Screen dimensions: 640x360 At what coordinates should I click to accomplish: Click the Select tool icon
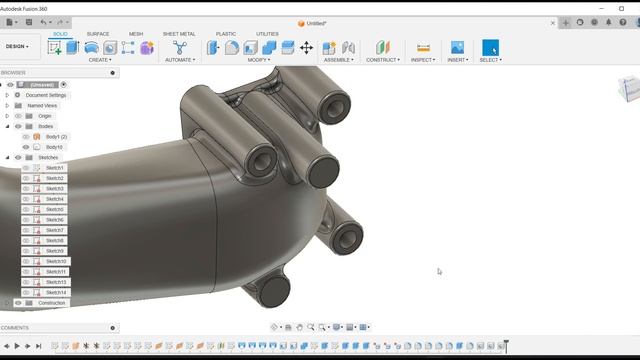click(490, 48)
